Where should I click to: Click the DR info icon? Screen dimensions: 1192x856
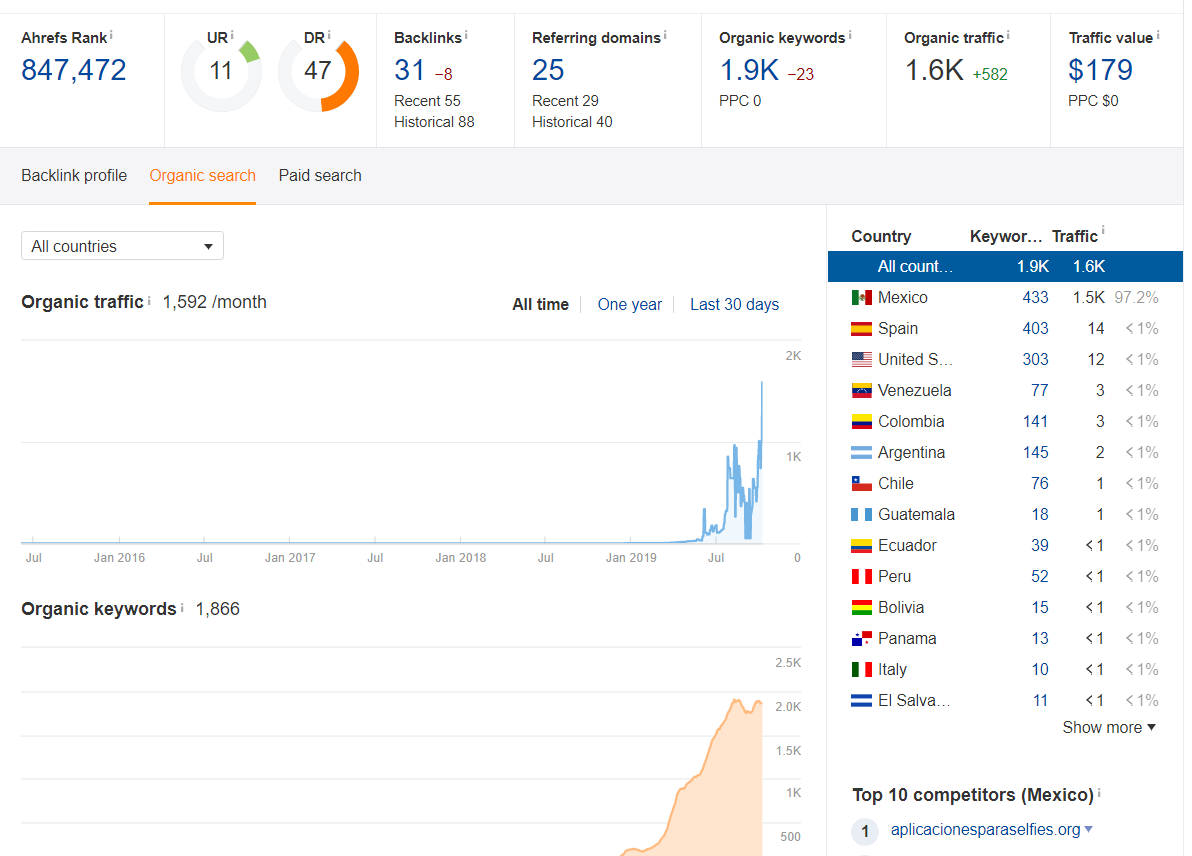329,34
